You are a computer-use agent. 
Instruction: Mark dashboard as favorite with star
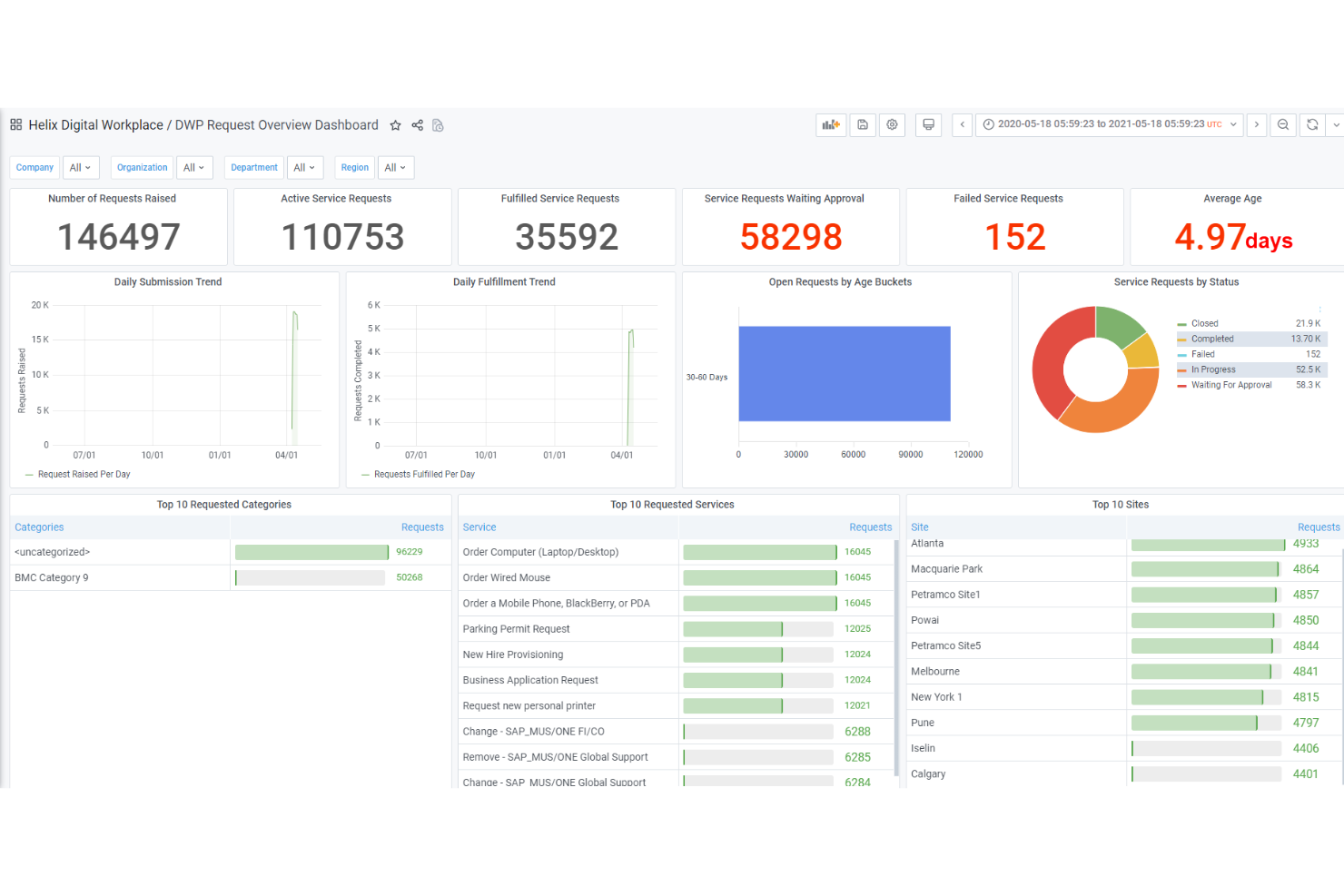click(x=395, y=124)
